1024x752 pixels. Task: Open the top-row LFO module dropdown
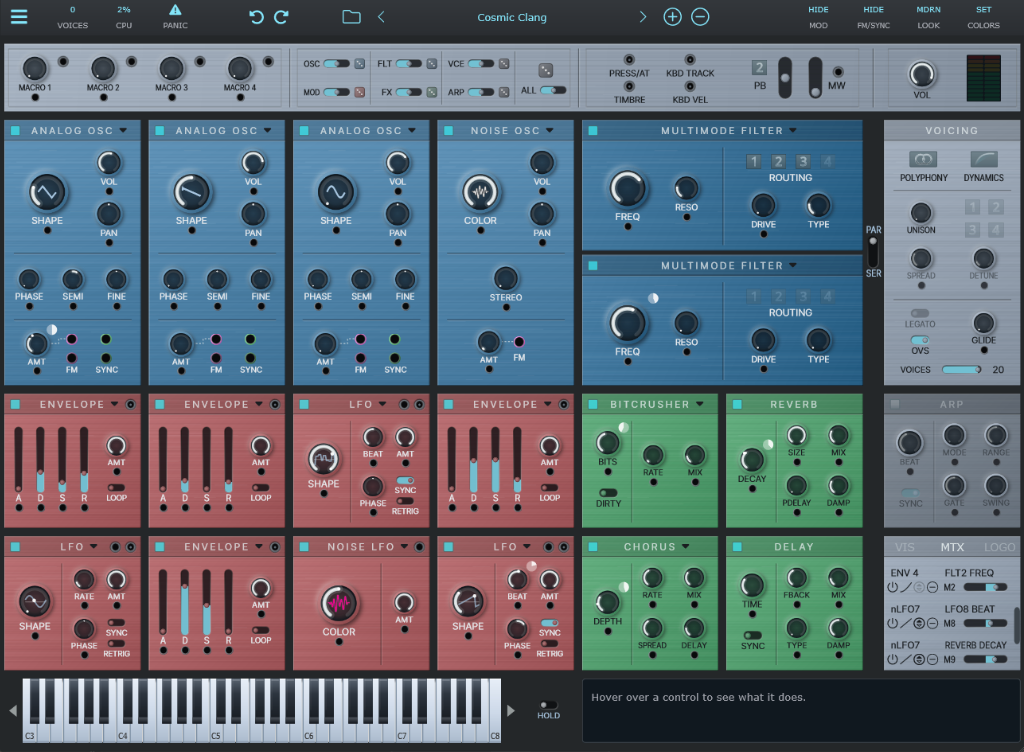click(x=383, y=404)
